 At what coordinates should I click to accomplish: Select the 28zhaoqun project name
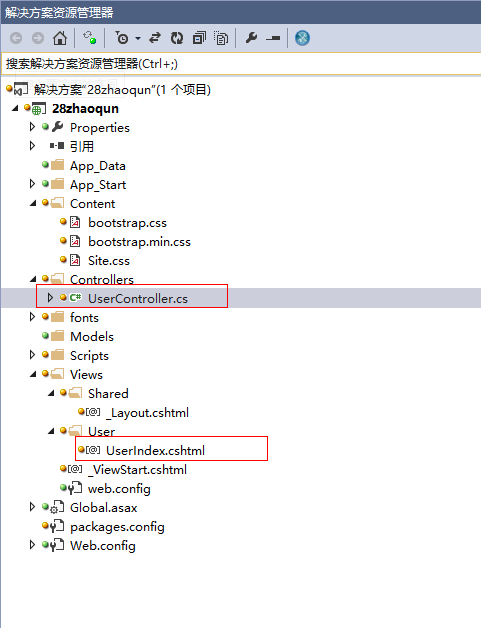85,109
